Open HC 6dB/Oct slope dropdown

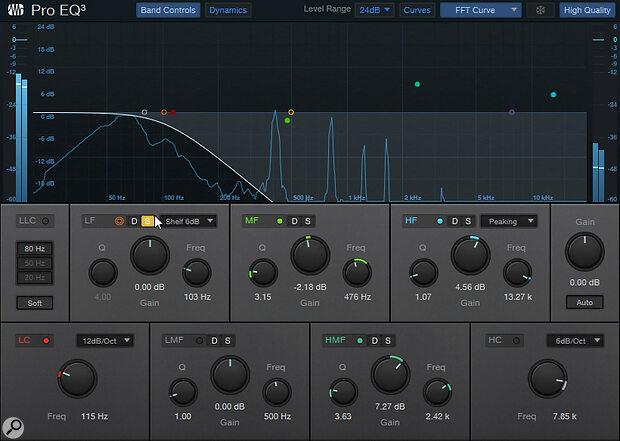(575, 341)
